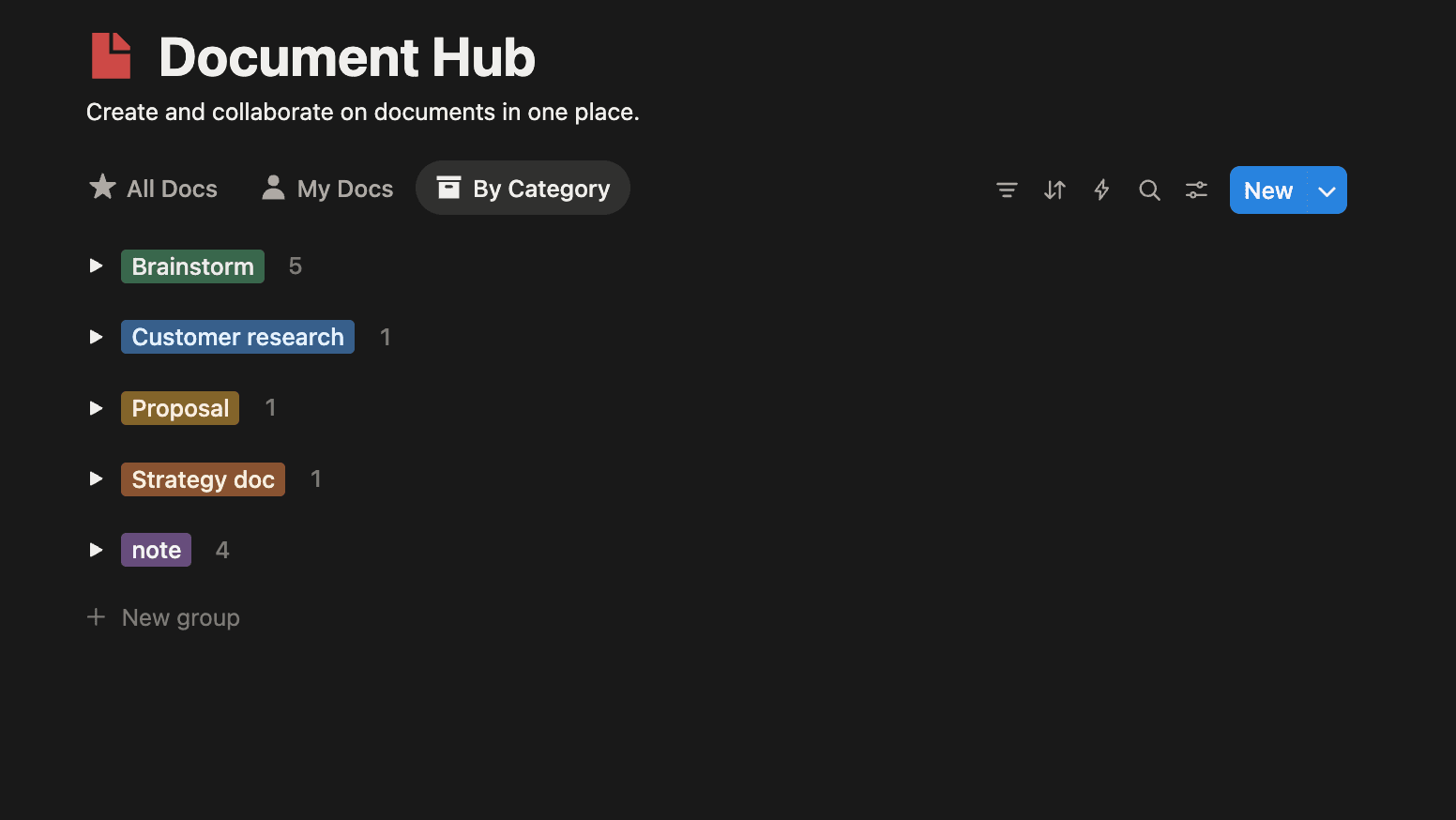Click the star icon beside All Docs
The height and width of the screenshot is (820, 1456).
pos(102,188)
